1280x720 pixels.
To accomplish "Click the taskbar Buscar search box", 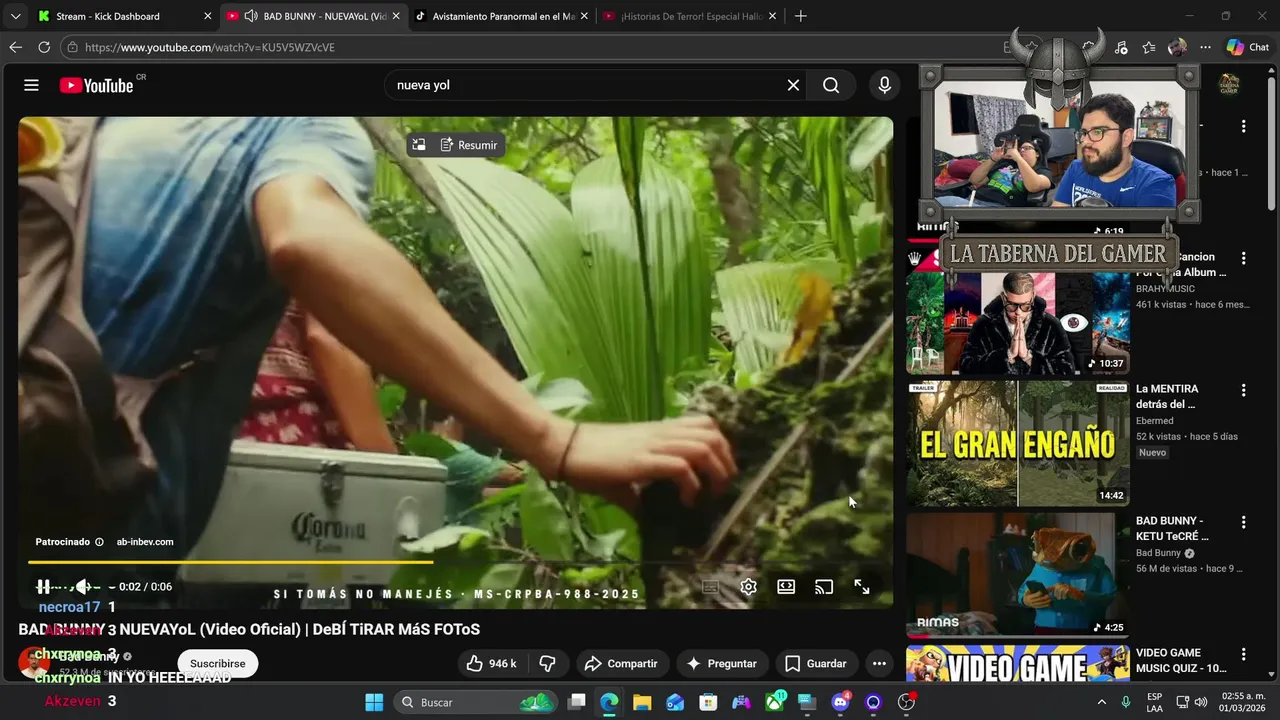I will [476, 702].
